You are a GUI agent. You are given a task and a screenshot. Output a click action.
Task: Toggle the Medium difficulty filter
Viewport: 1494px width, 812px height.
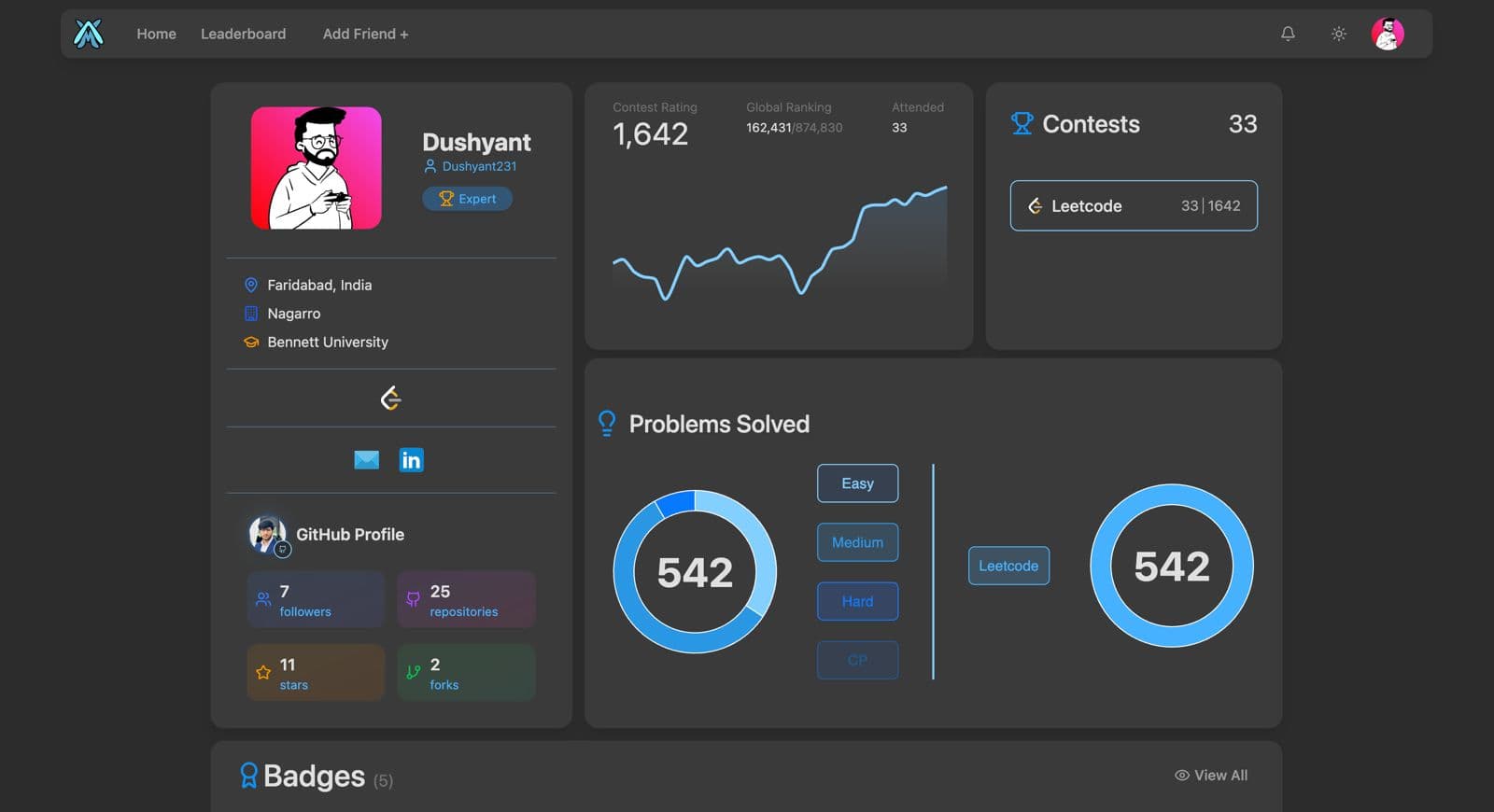857,542
